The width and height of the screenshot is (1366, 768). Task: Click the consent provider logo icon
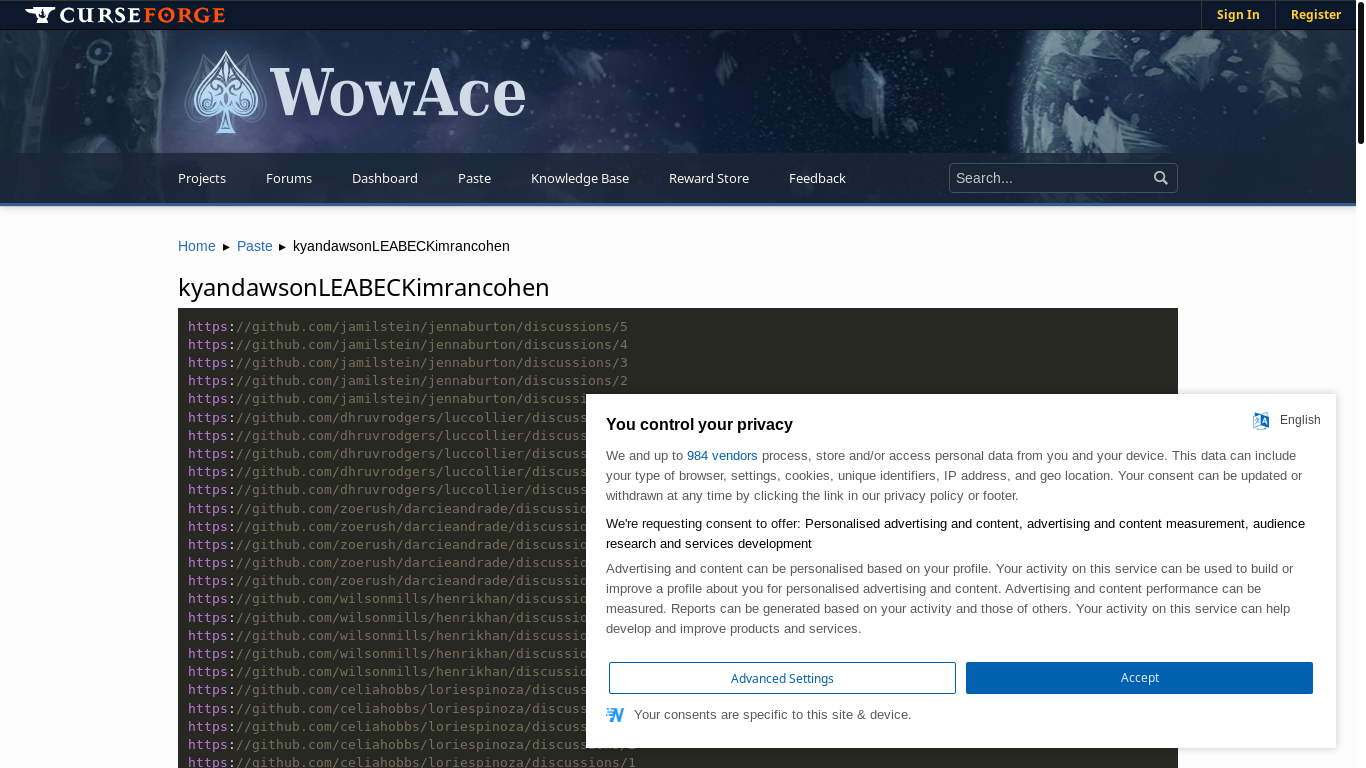pyautogui.click(x=615, y=715)
